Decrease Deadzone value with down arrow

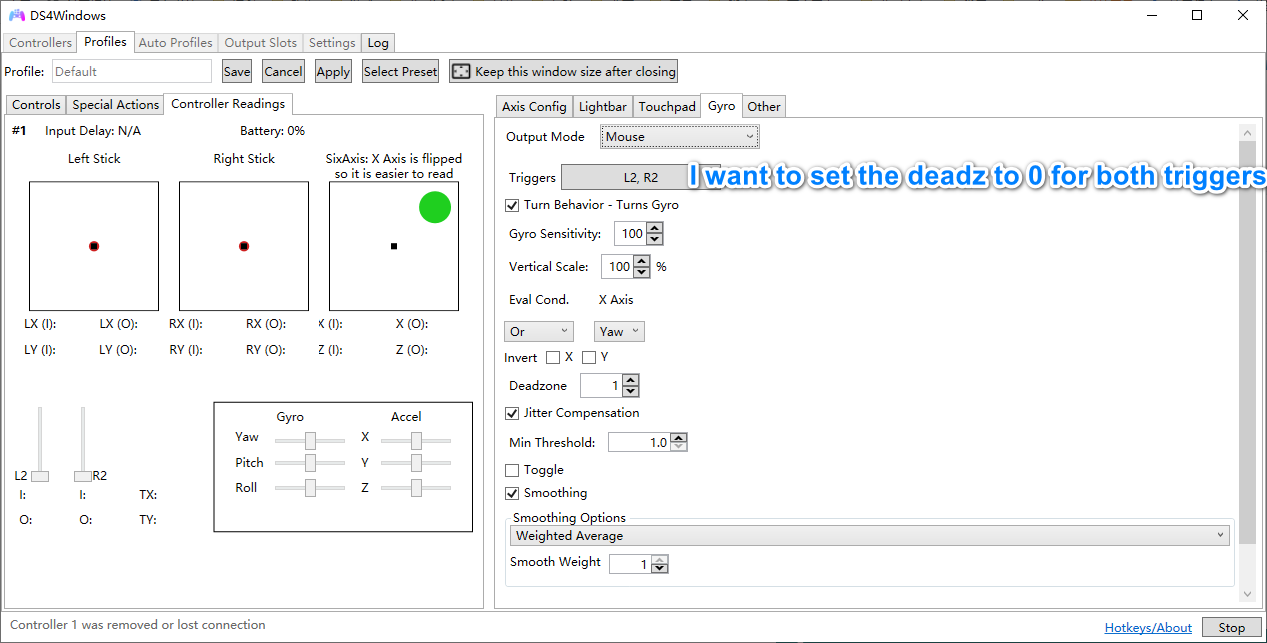(630, 391)
